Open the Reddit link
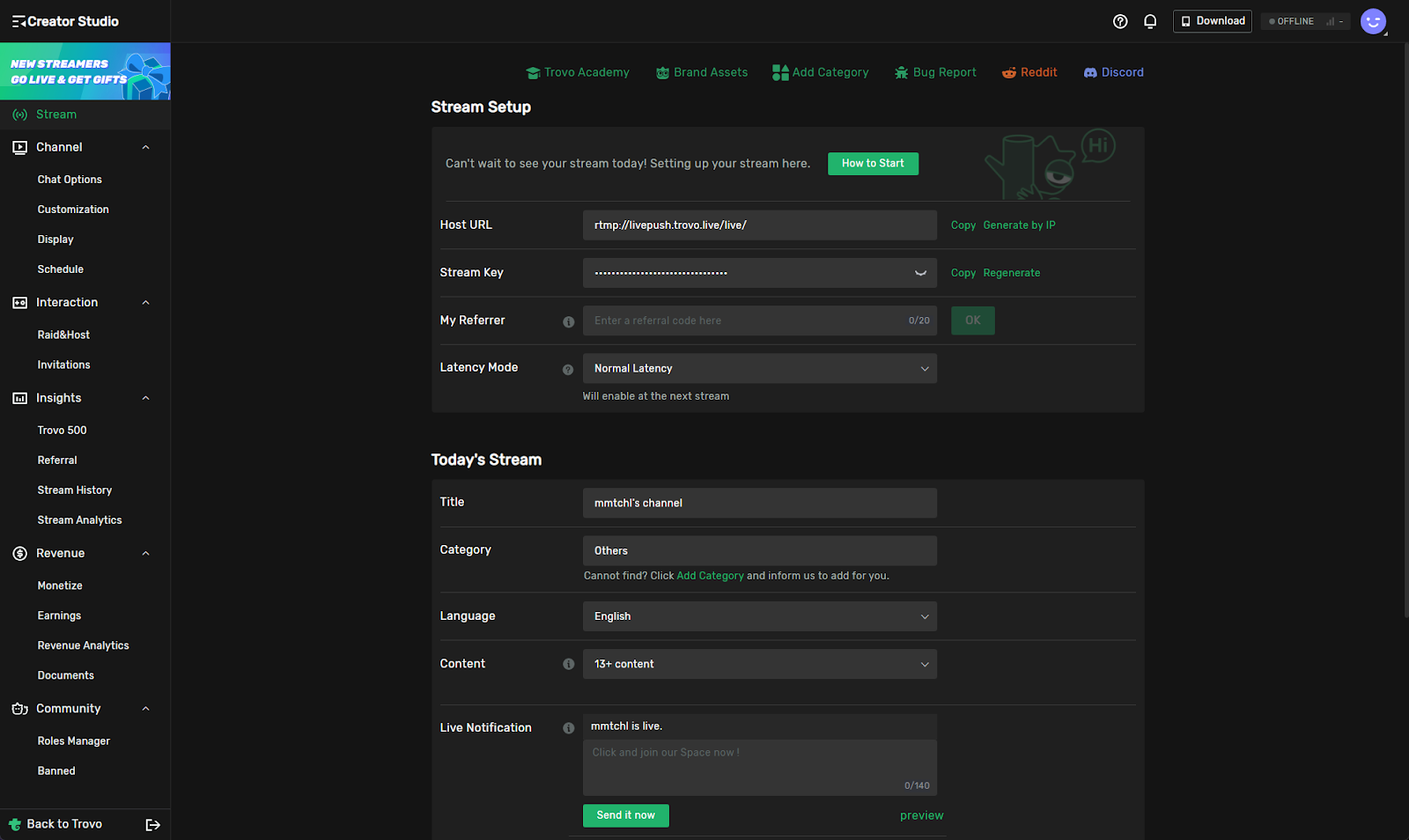This screenshot has width=1409, height=840. click(x=1029, y=72)
